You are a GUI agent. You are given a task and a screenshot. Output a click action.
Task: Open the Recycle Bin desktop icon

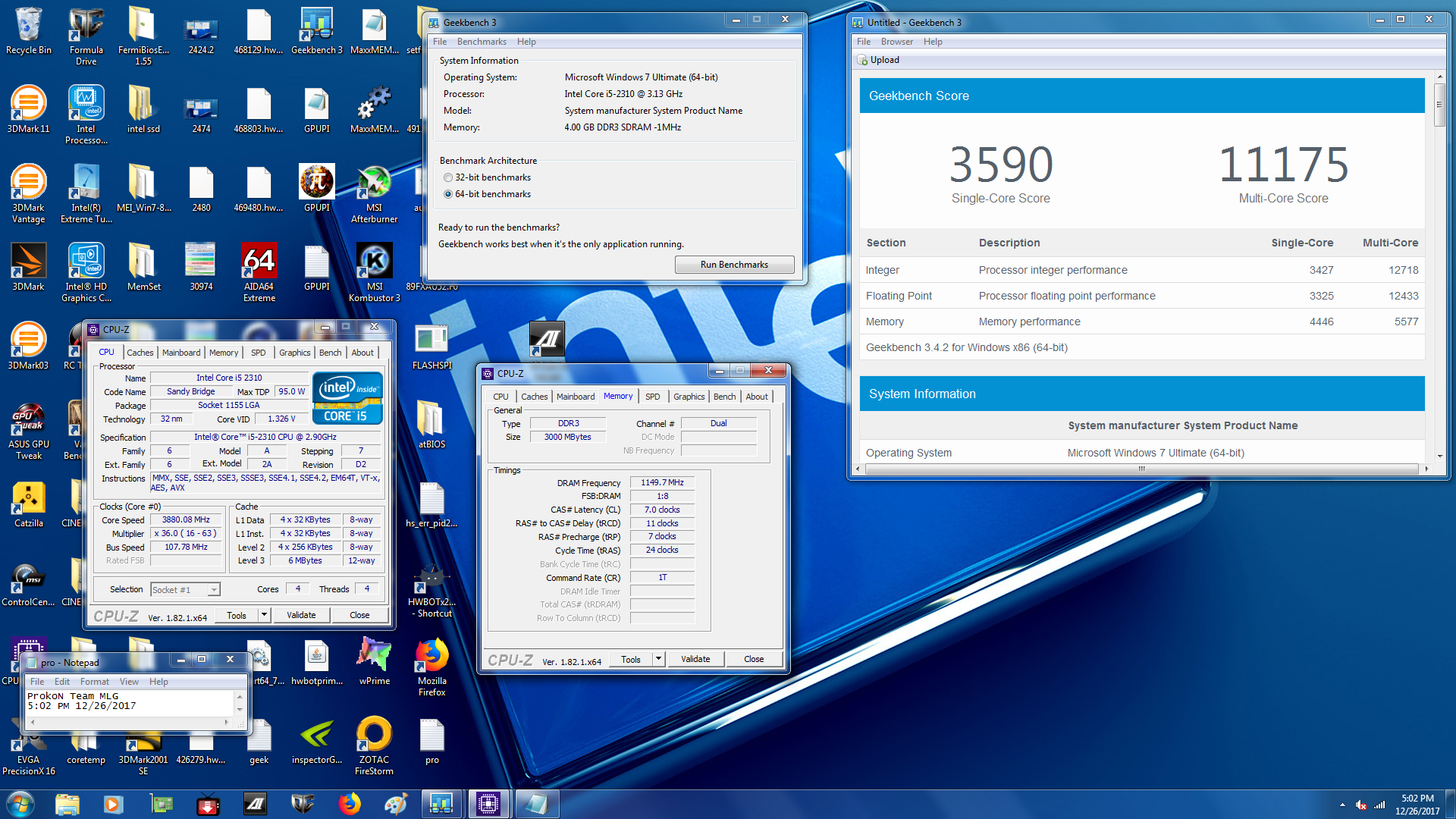click(29, 30)
